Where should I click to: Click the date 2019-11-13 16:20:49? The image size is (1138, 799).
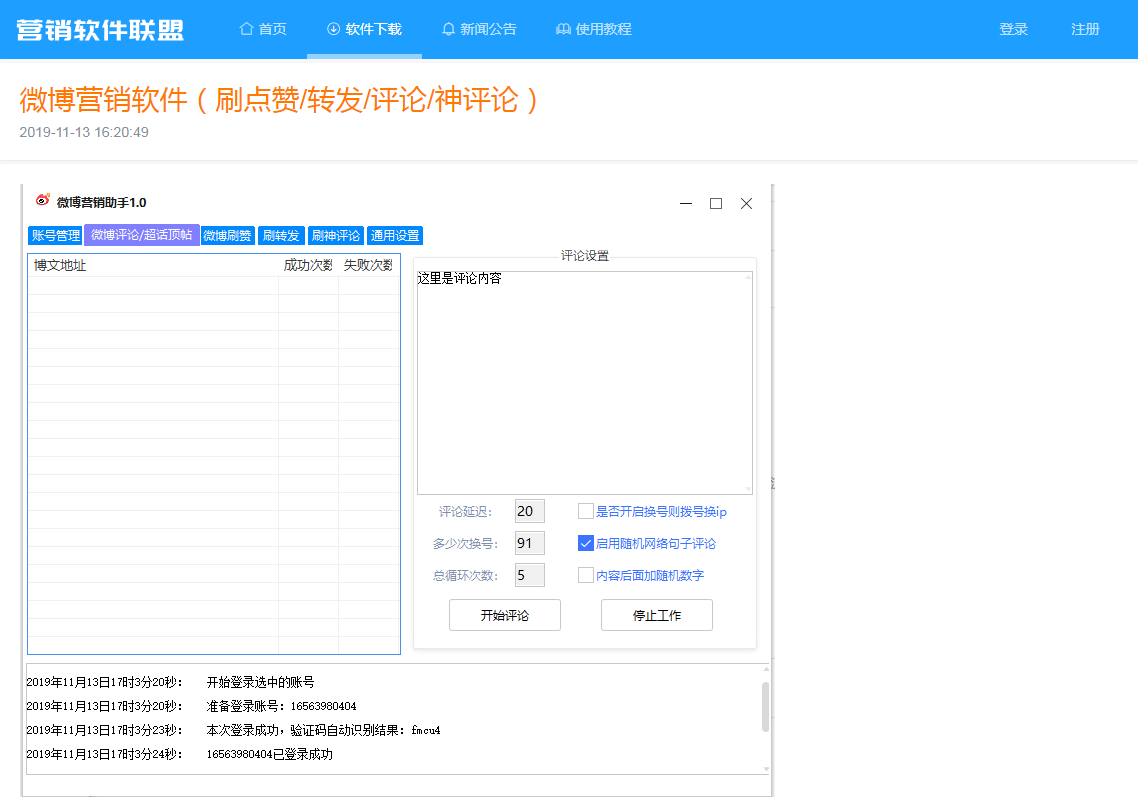84,132
